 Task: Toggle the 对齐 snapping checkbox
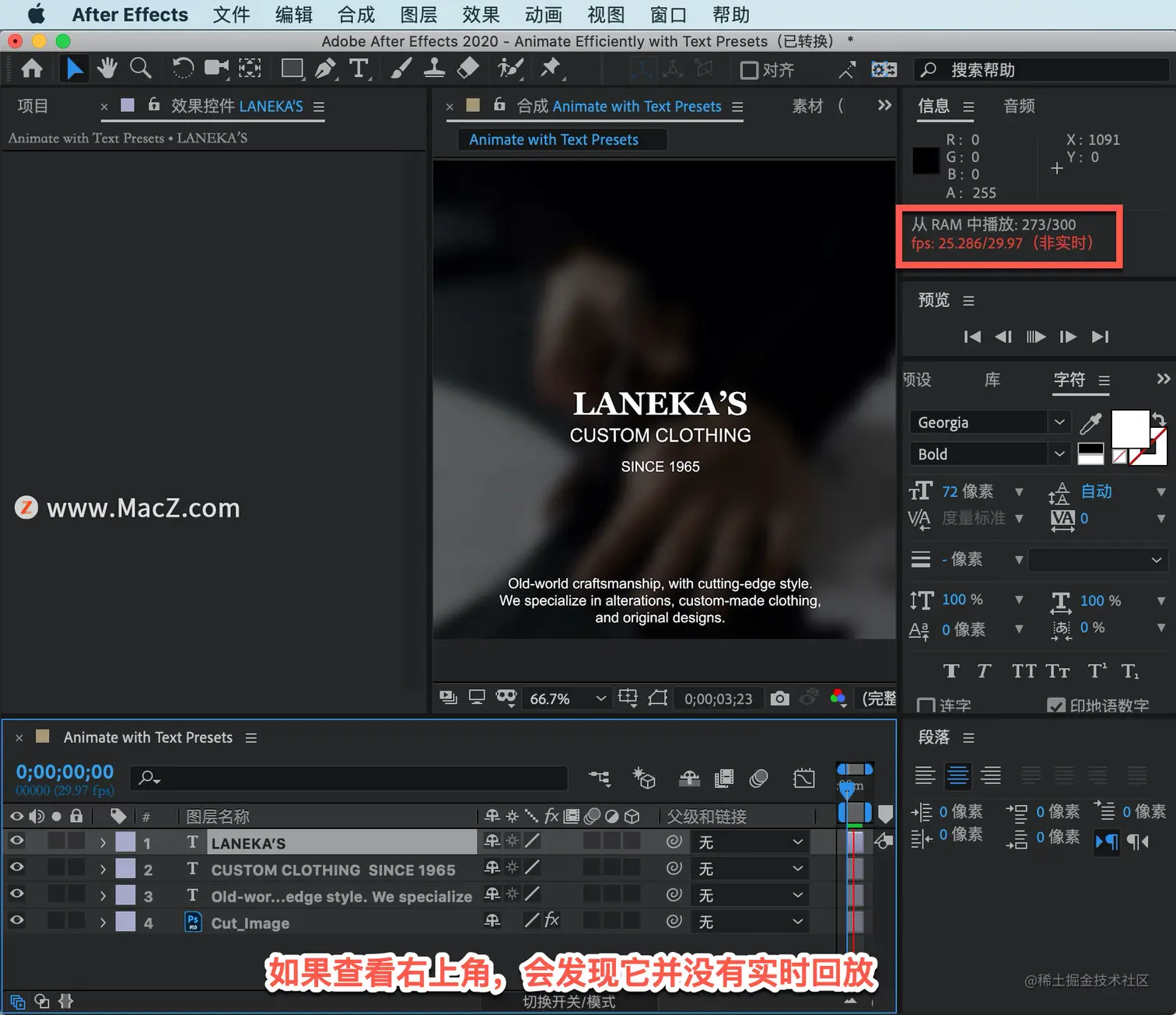tap(749, 70)
